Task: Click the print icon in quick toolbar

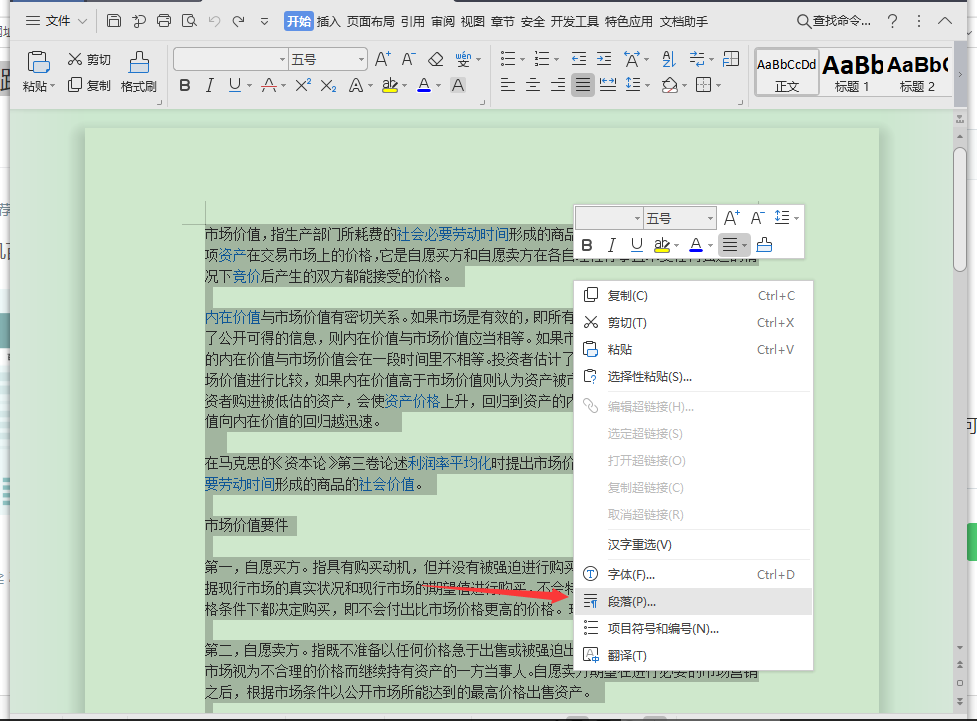Action: pyautogui.click(x=164, y=21)
